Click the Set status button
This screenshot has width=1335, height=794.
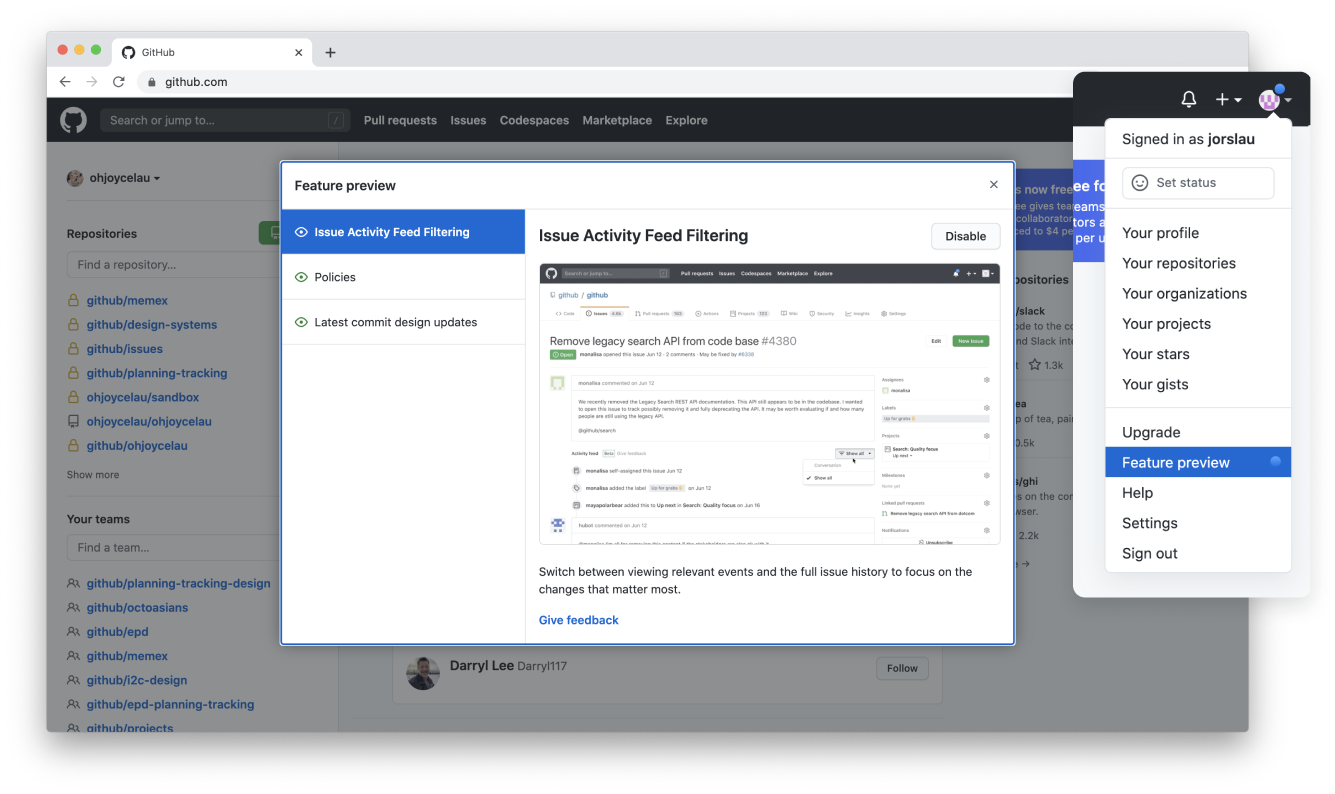(1198, 183)
